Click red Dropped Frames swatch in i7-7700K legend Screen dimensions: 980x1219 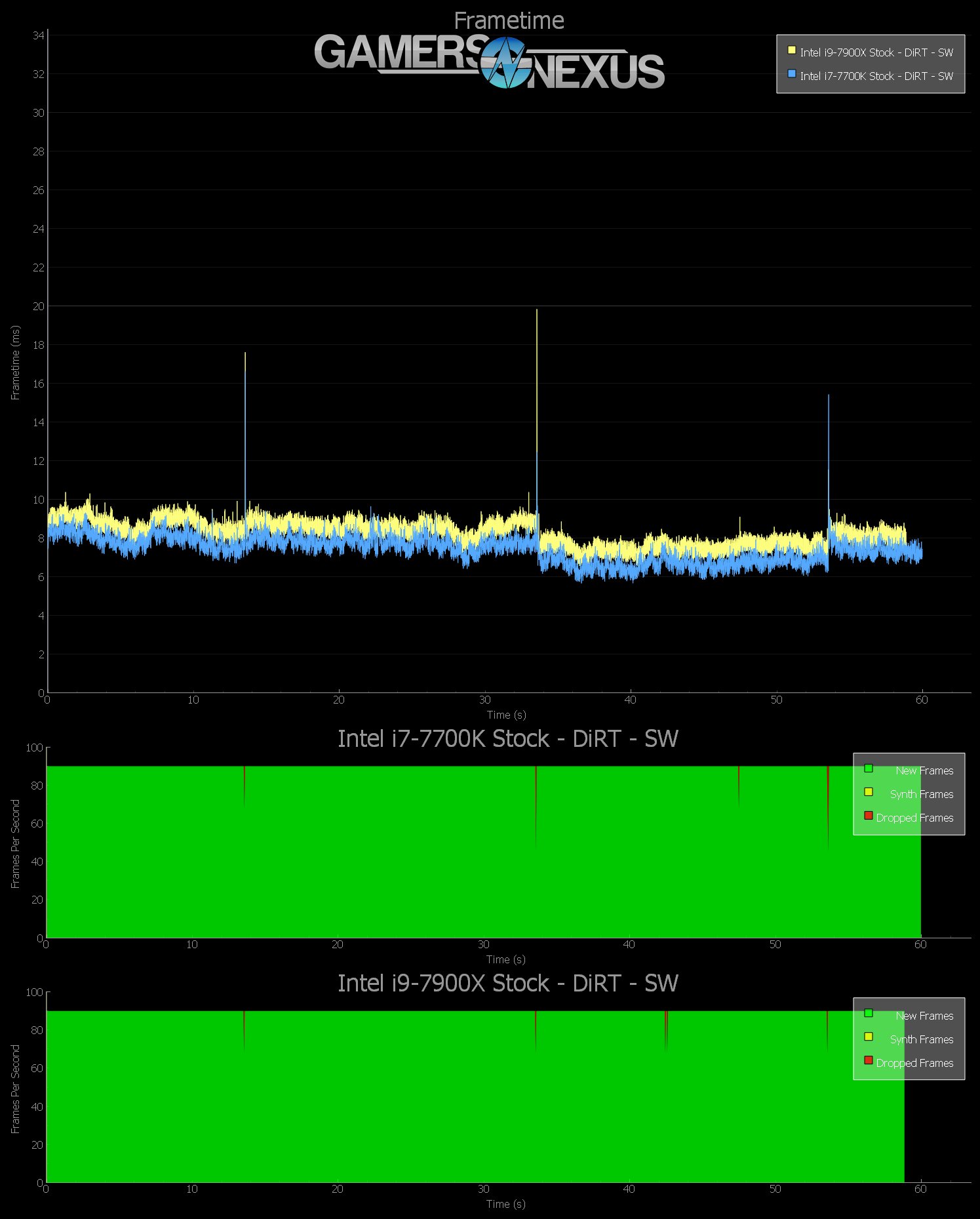[x=869, y=815]
